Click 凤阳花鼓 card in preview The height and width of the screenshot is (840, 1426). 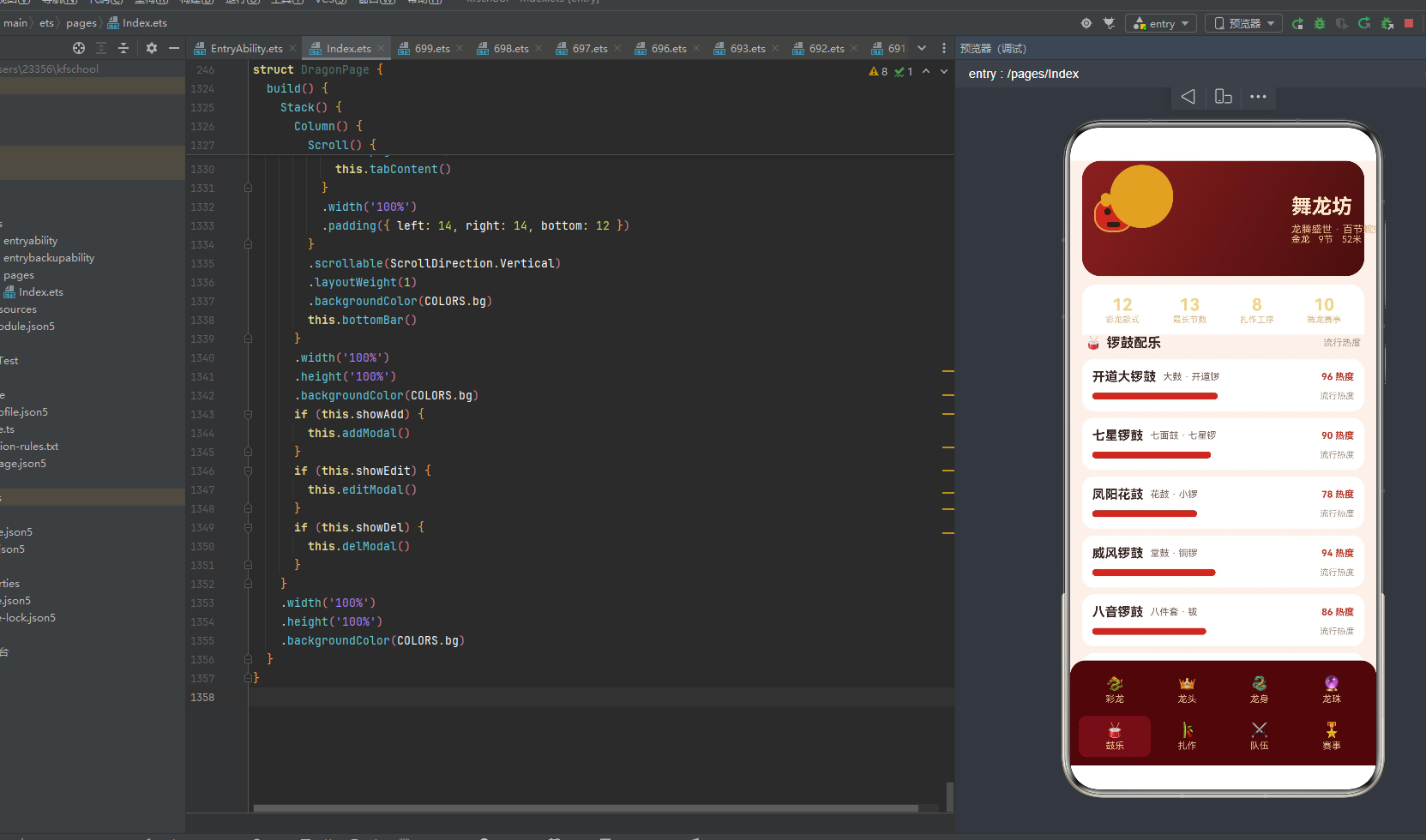pos(1223,503)
